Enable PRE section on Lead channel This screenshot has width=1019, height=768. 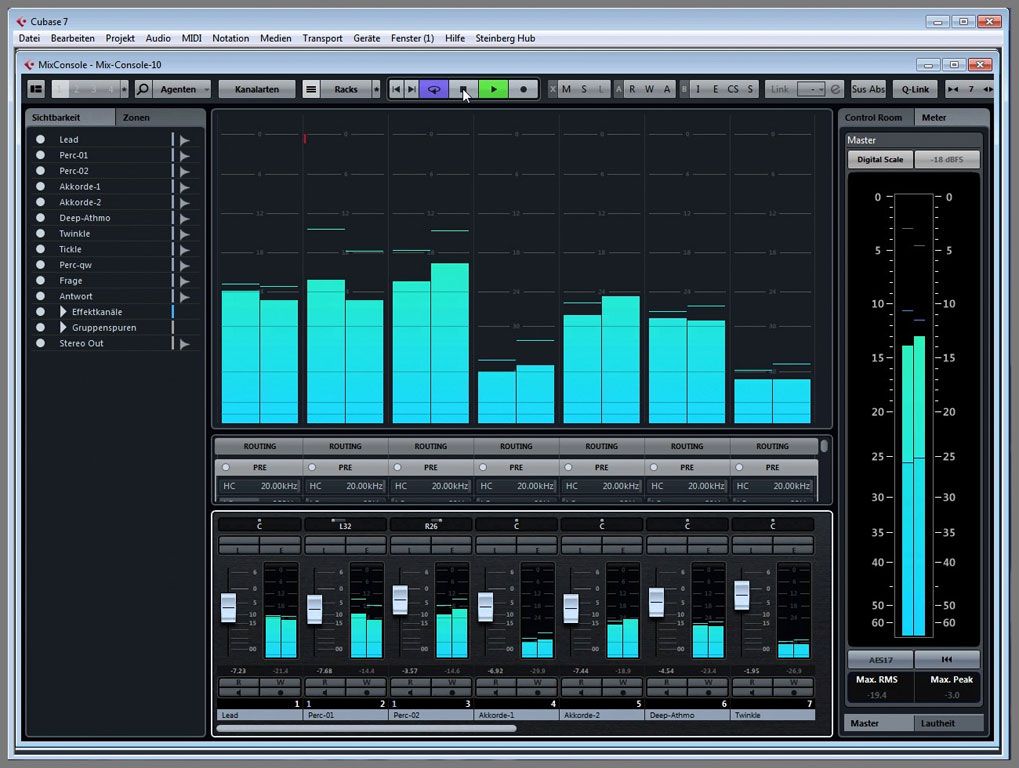pyautogui.click(x=226, y=467)
